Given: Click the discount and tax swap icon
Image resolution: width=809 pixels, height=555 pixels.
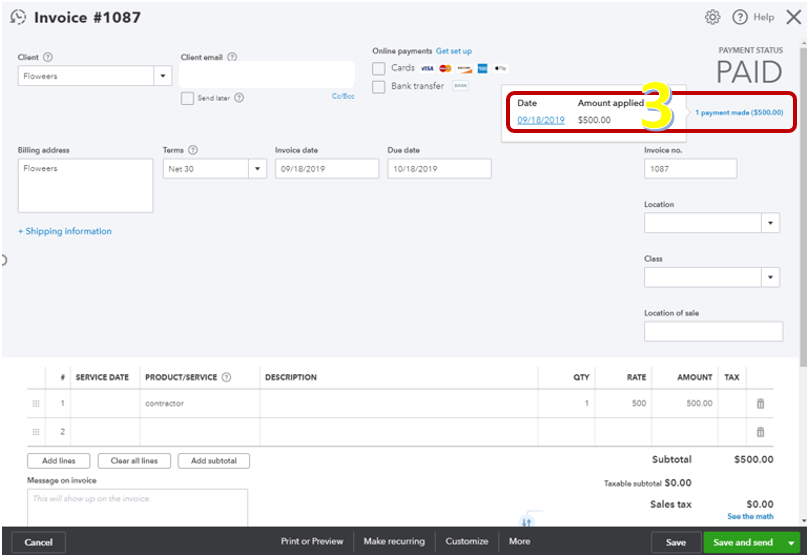Looking at the screenshot, I should point(526,521).
